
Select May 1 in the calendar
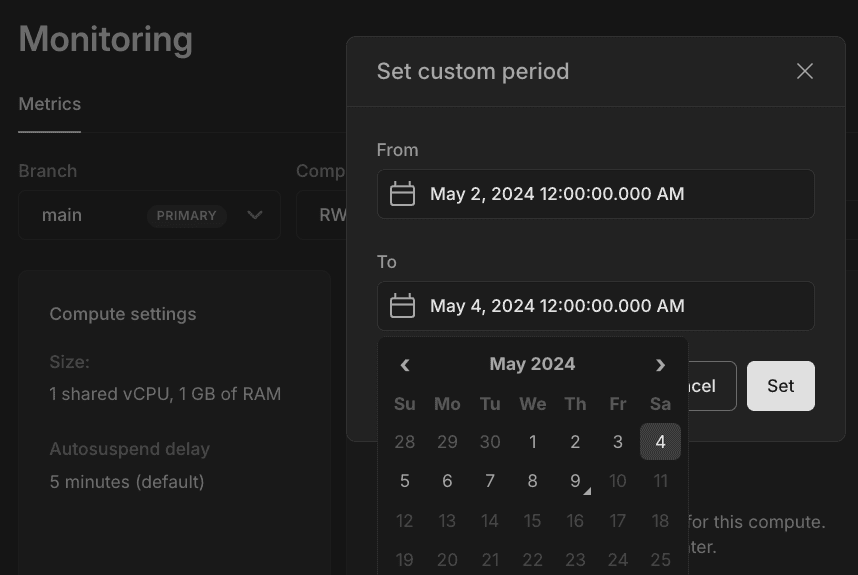click(x=533, y=442)
